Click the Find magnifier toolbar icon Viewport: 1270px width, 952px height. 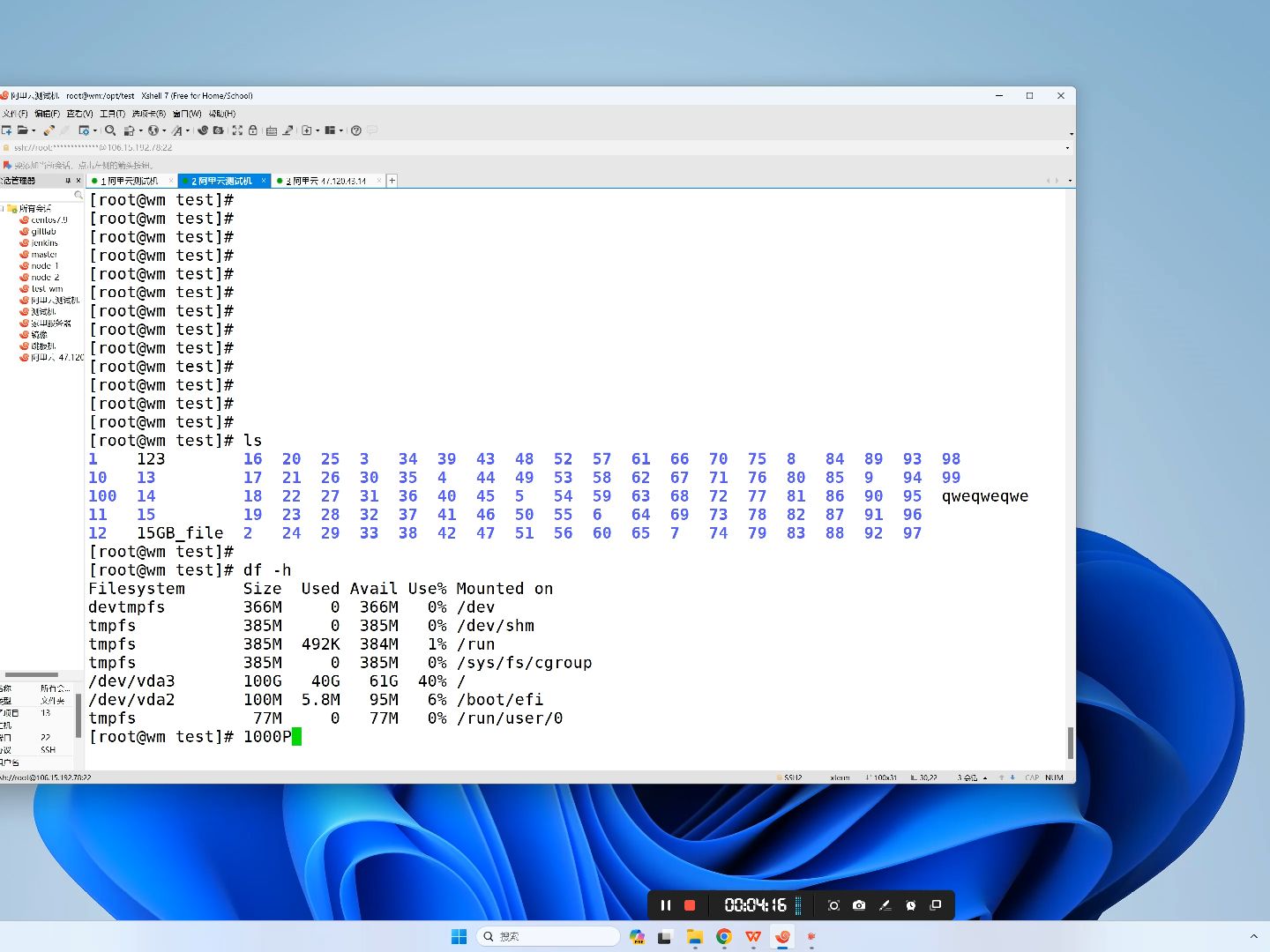click(110, 130)
